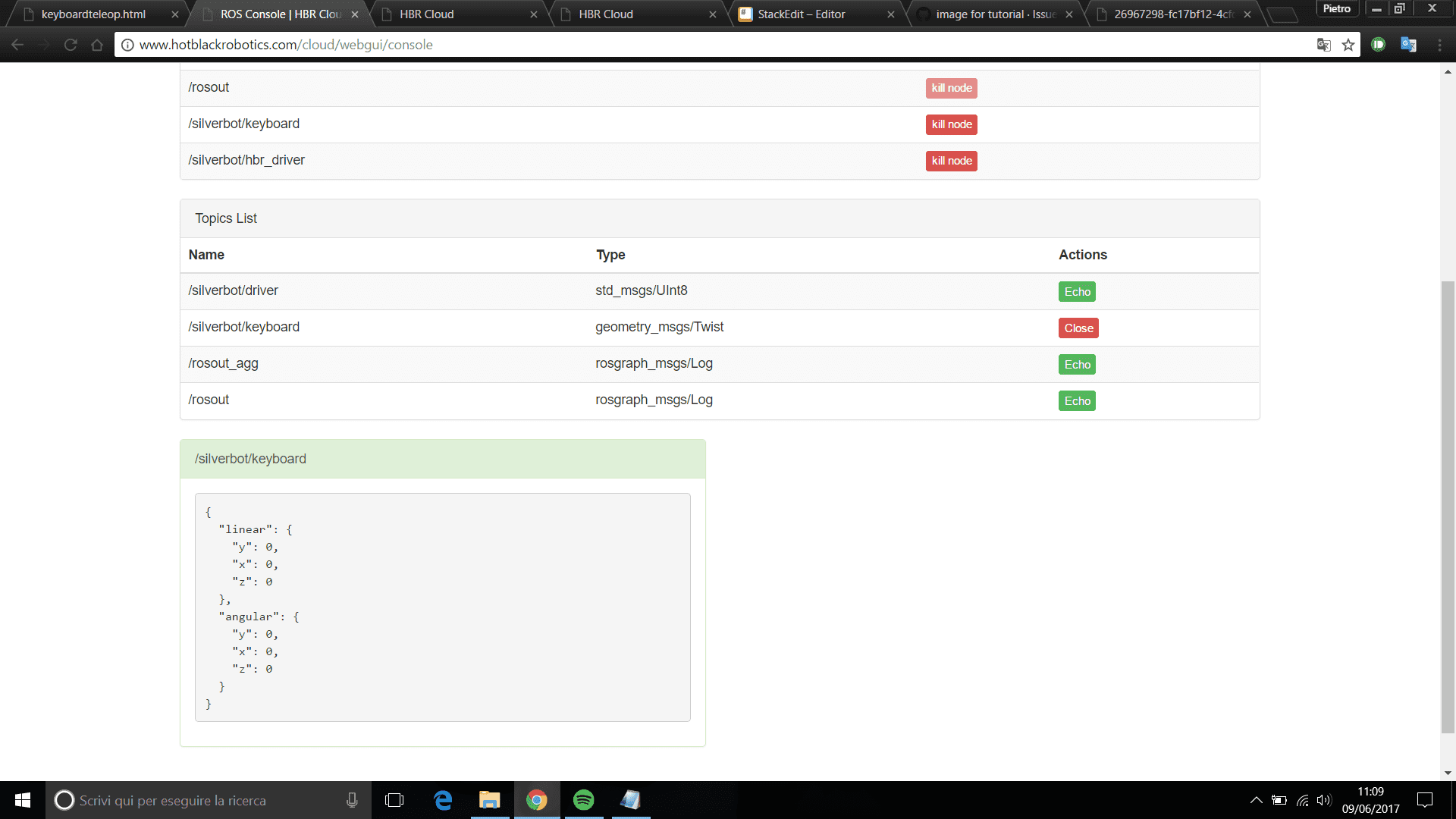This screenshot has height=819, width=1456.
Task: Echo the /silverbot/driver topic
Action: [1077, 292]
